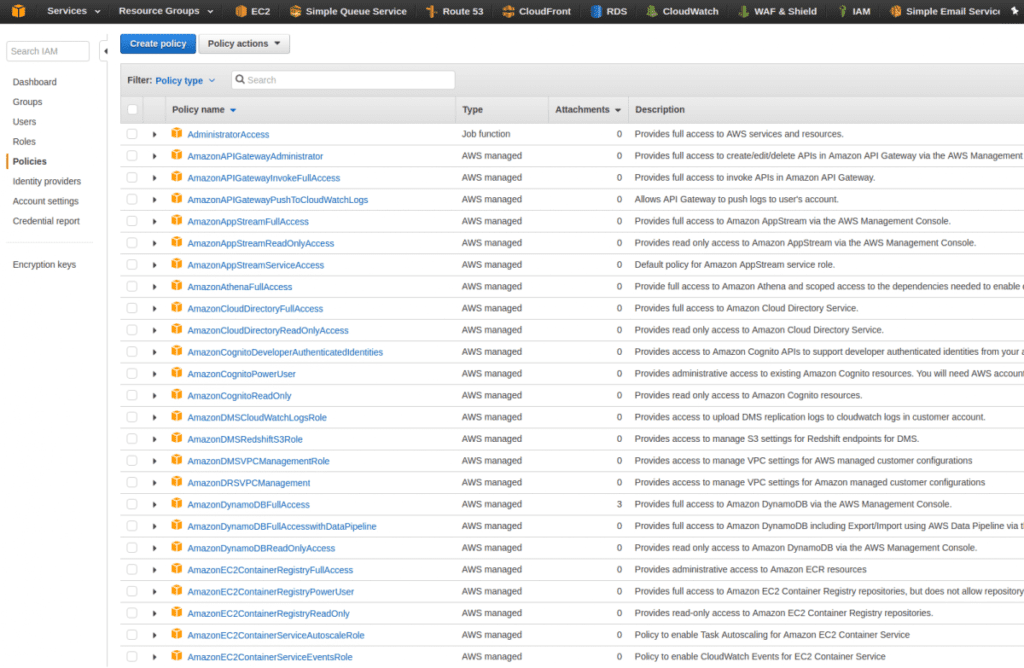The image size is (1024, 668).
Task: Open the AmazonCognitoPowerUser policy link
Action: 244,373
